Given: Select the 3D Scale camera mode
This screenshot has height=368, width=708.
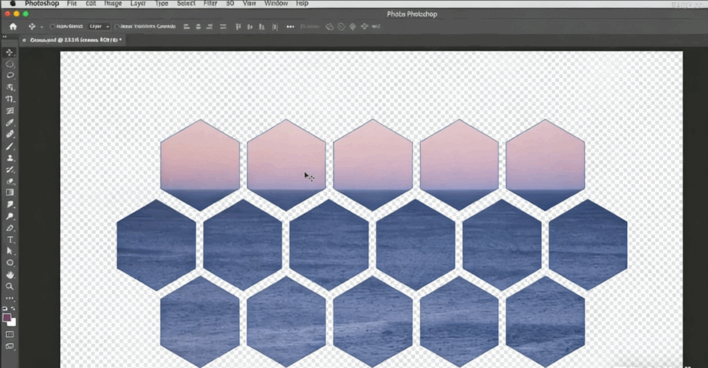Looking at the screenshot, I should pos(376,27).
